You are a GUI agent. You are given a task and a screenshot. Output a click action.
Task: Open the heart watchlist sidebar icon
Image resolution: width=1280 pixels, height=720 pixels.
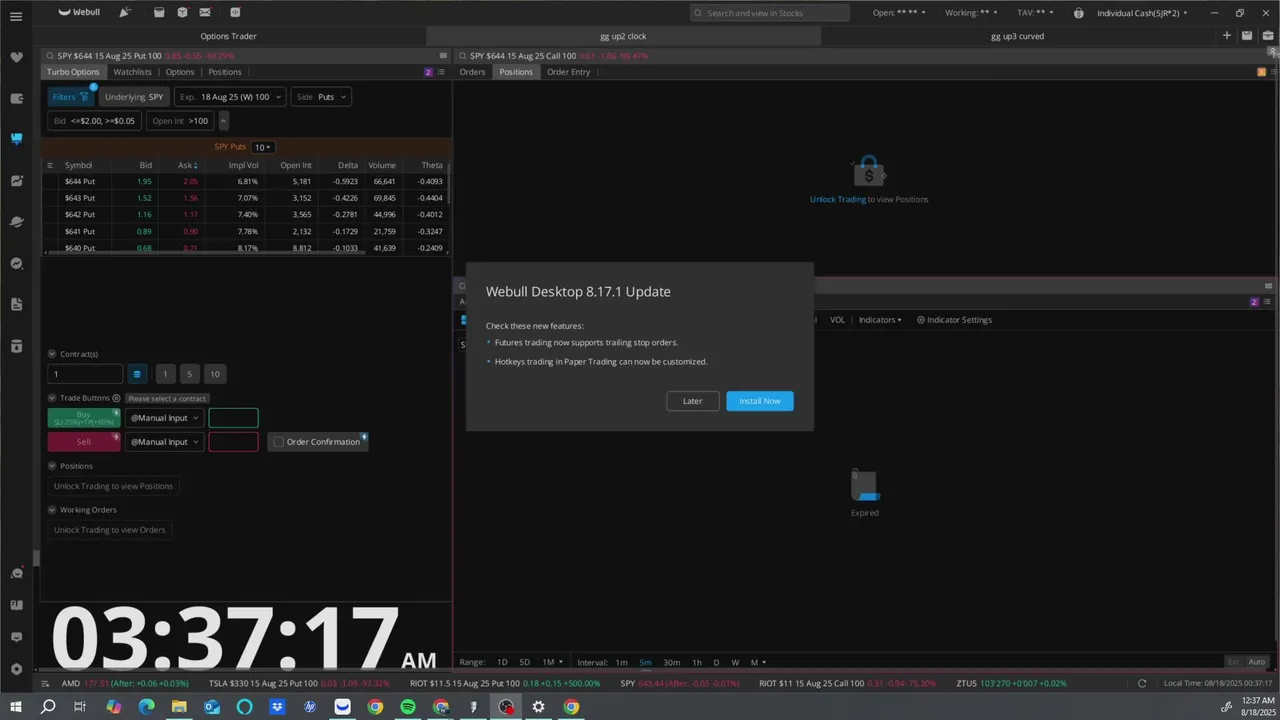16,57
